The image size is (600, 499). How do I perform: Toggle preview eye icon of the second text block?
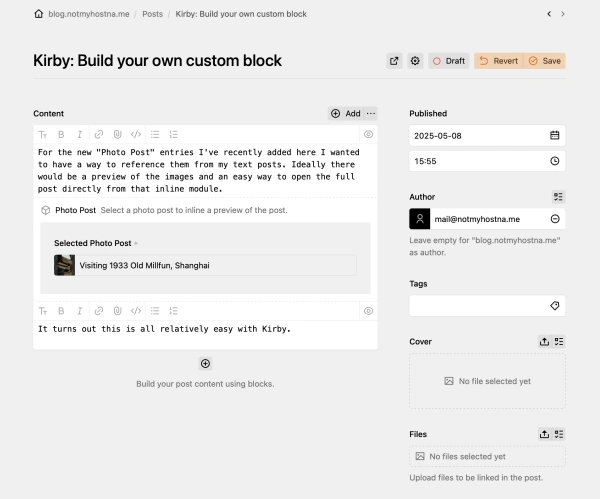368,311
